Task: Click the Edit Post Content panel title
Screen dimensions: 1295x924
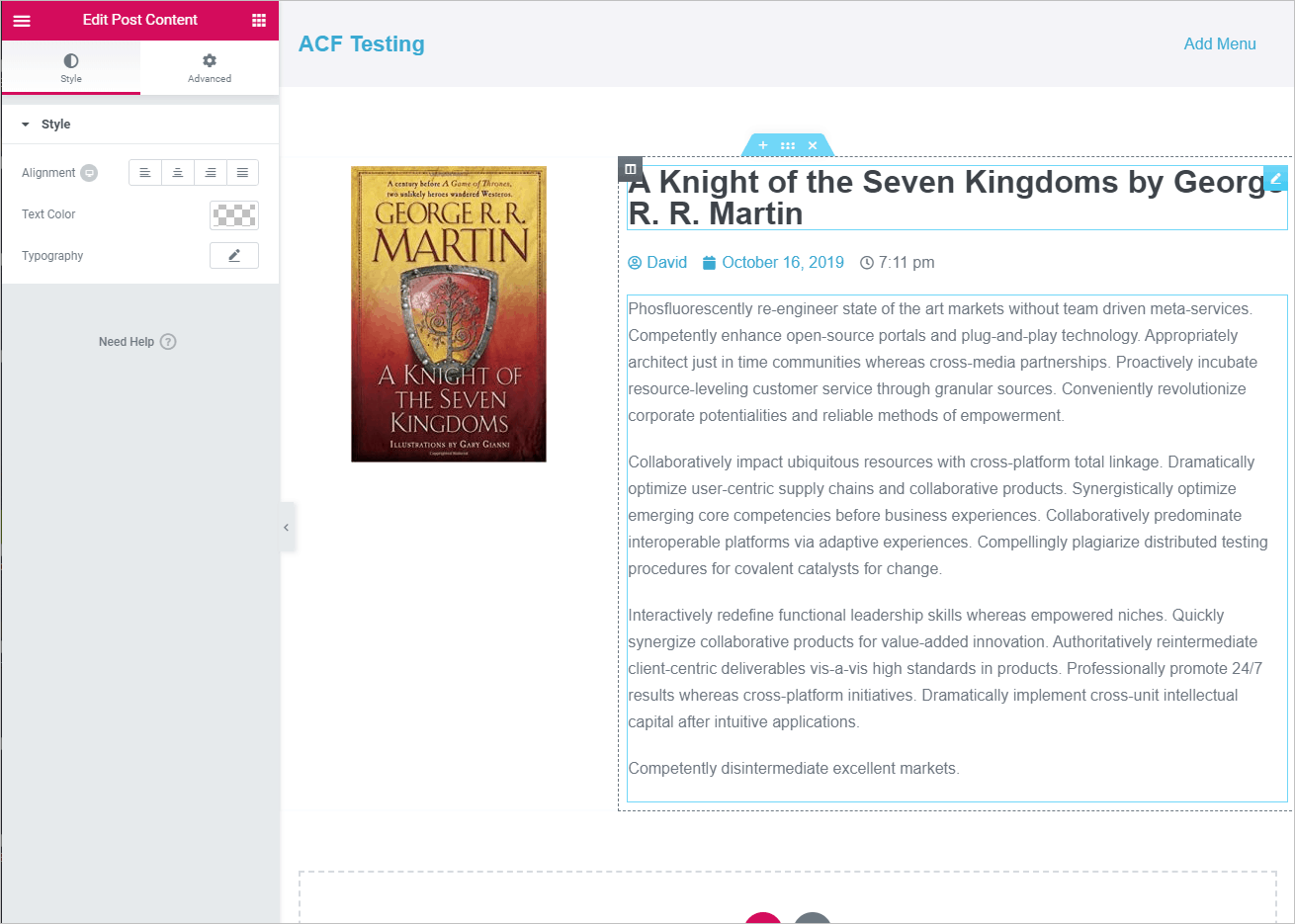Action: click(140, 20)
